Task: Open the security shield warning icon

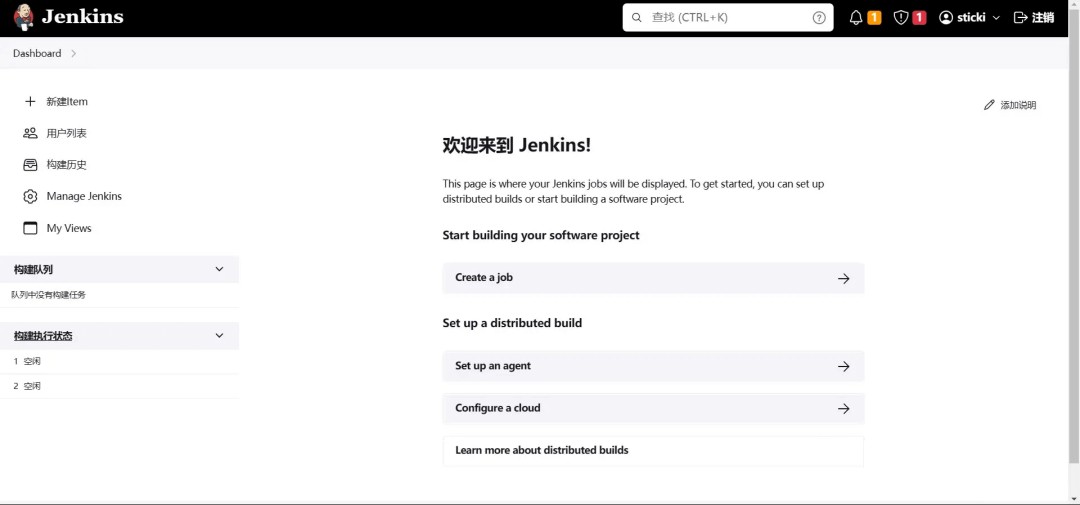Action: tap(900, 18)
